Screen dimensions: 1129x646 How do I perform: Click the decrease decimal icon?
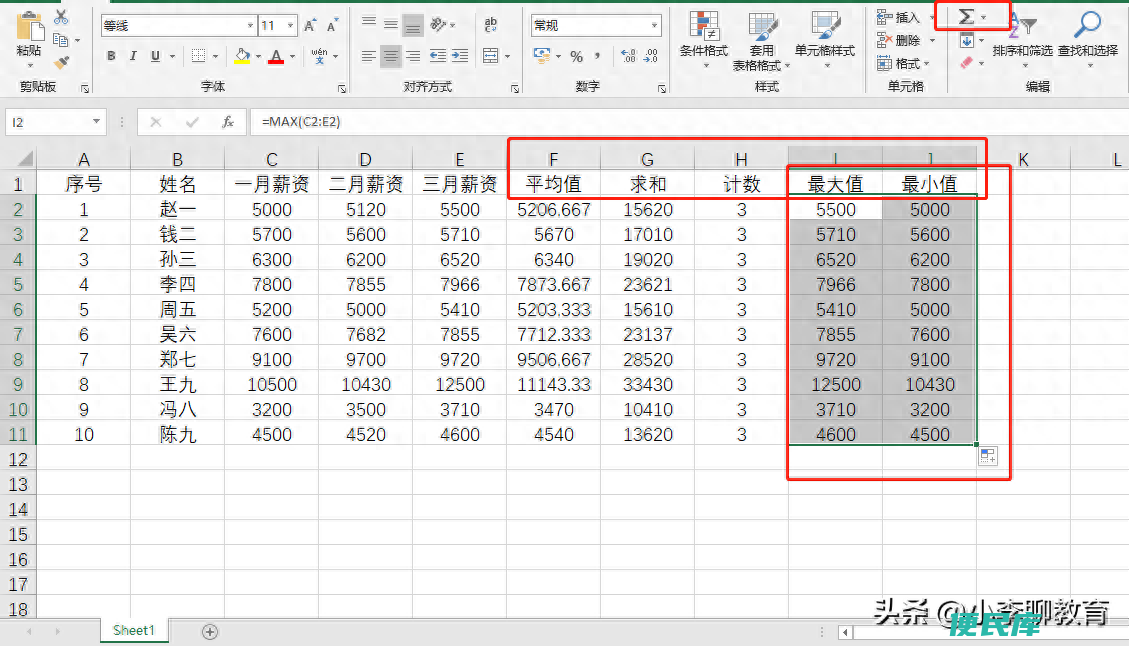[650, 55]
